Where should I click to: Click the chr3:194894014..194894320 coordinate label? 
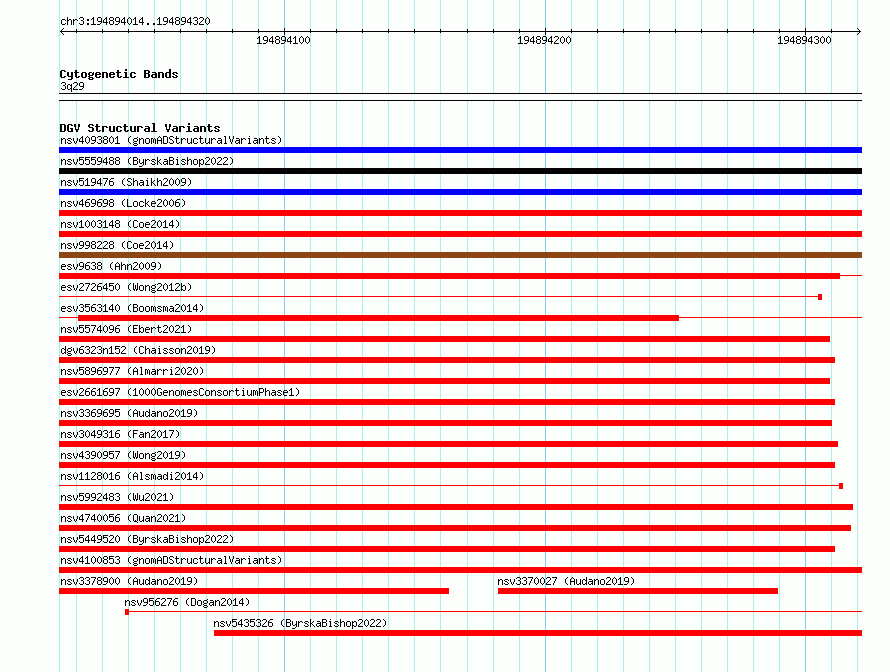pyautogui.click(x=135, y=21)
